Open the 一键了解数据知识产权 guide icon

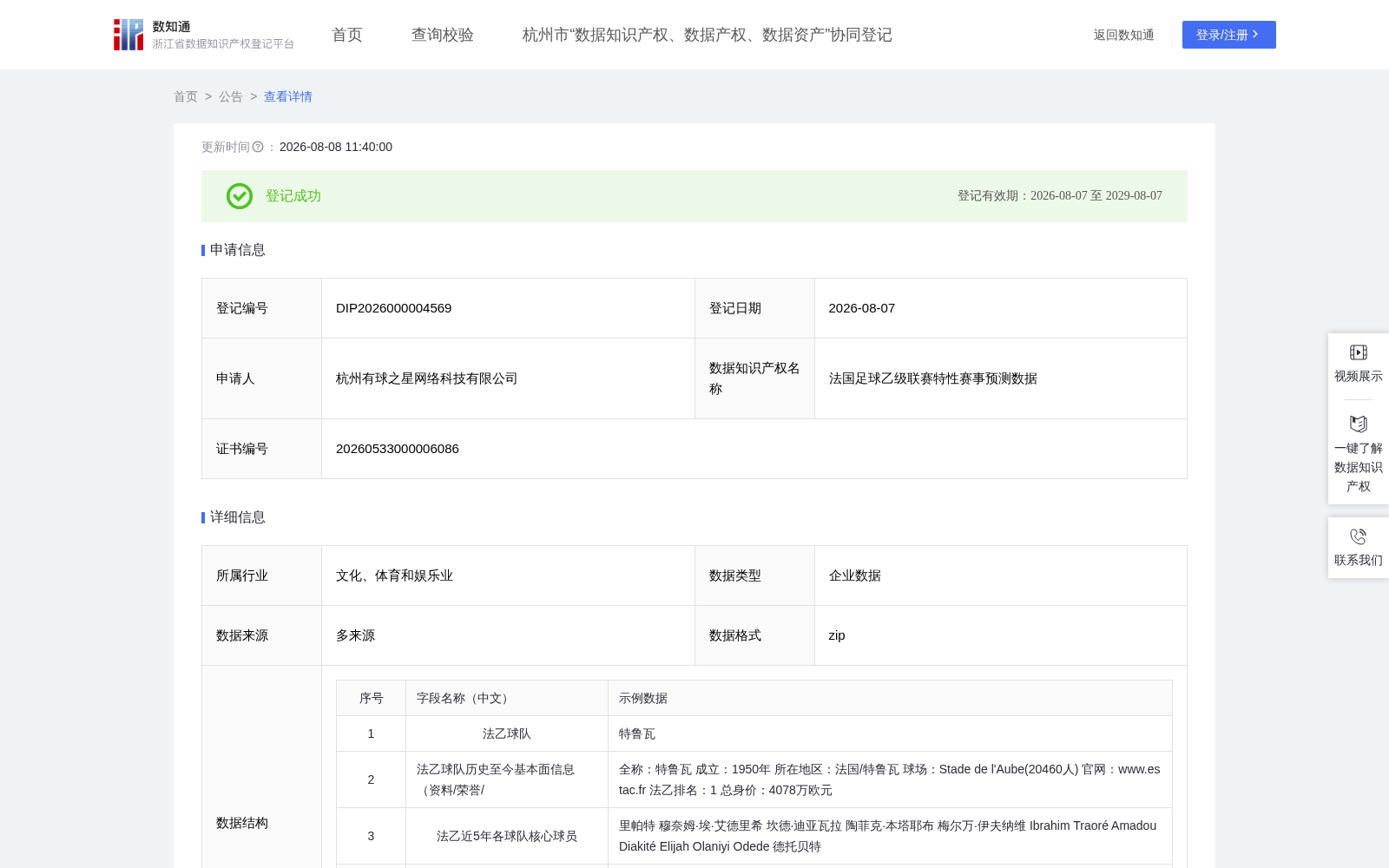1359,424
